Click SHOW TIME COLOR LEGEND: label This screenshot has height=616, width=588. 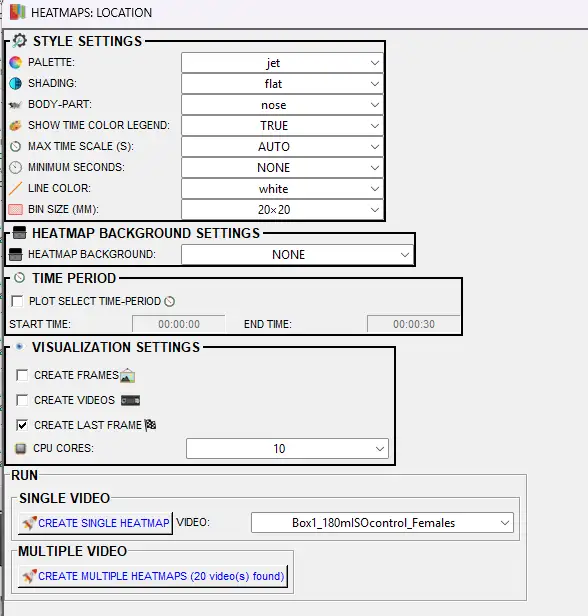[99, 125]
